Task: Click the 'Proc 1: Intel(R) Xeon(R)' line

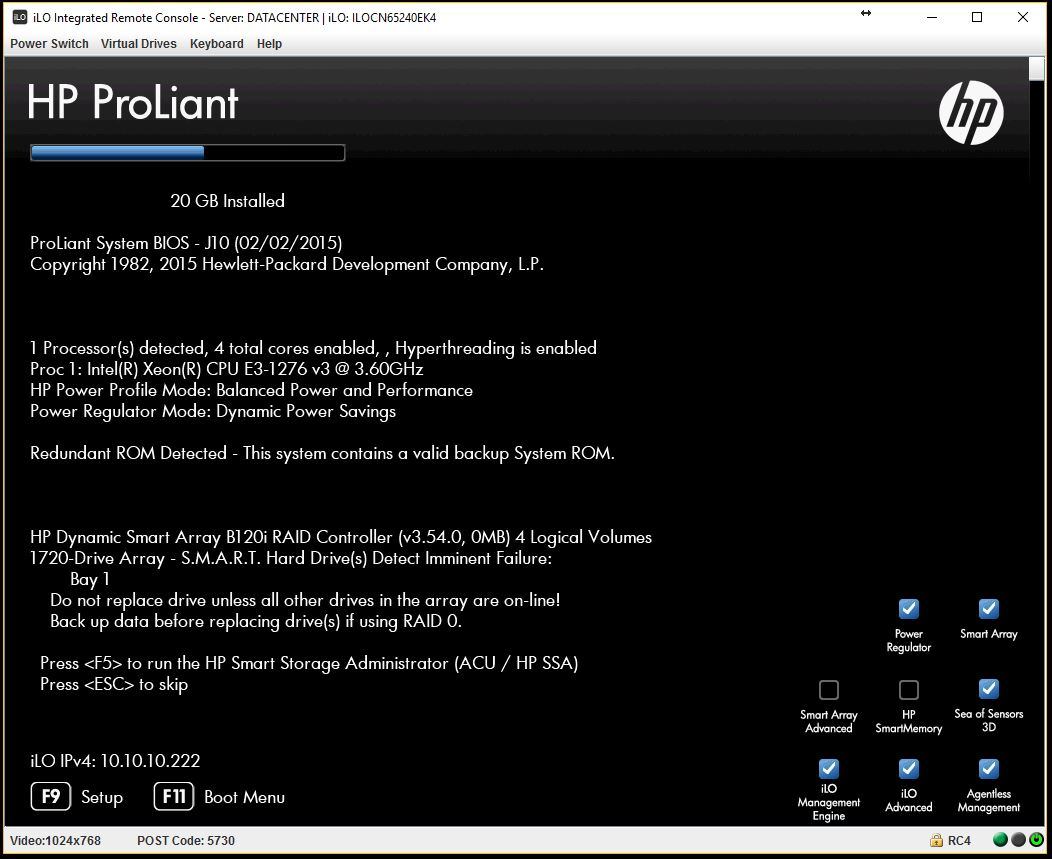Action: coord(227,369)
